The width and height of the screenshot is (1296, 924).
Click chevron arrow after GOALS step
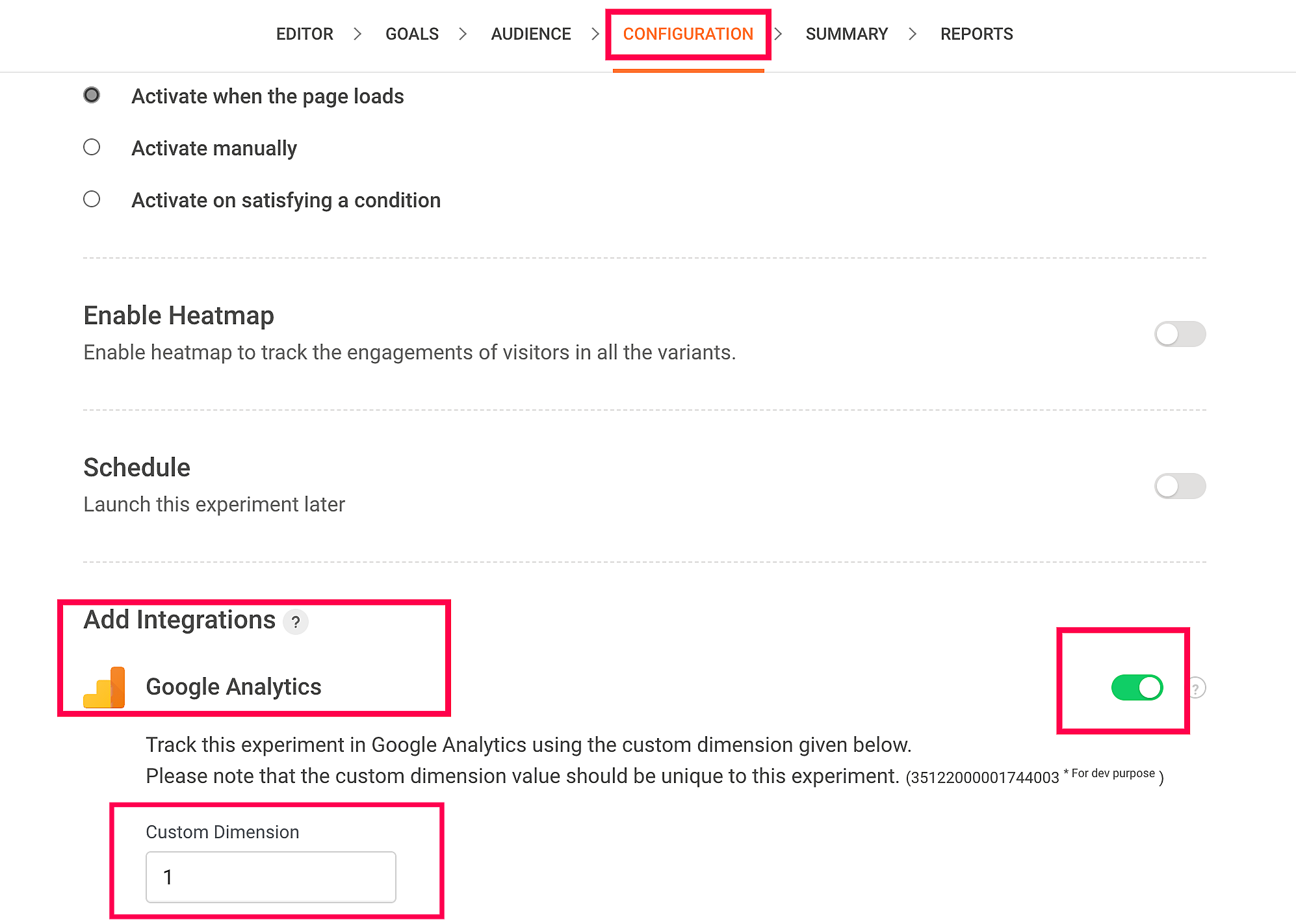pyautogui.click(x=463, y=34)
